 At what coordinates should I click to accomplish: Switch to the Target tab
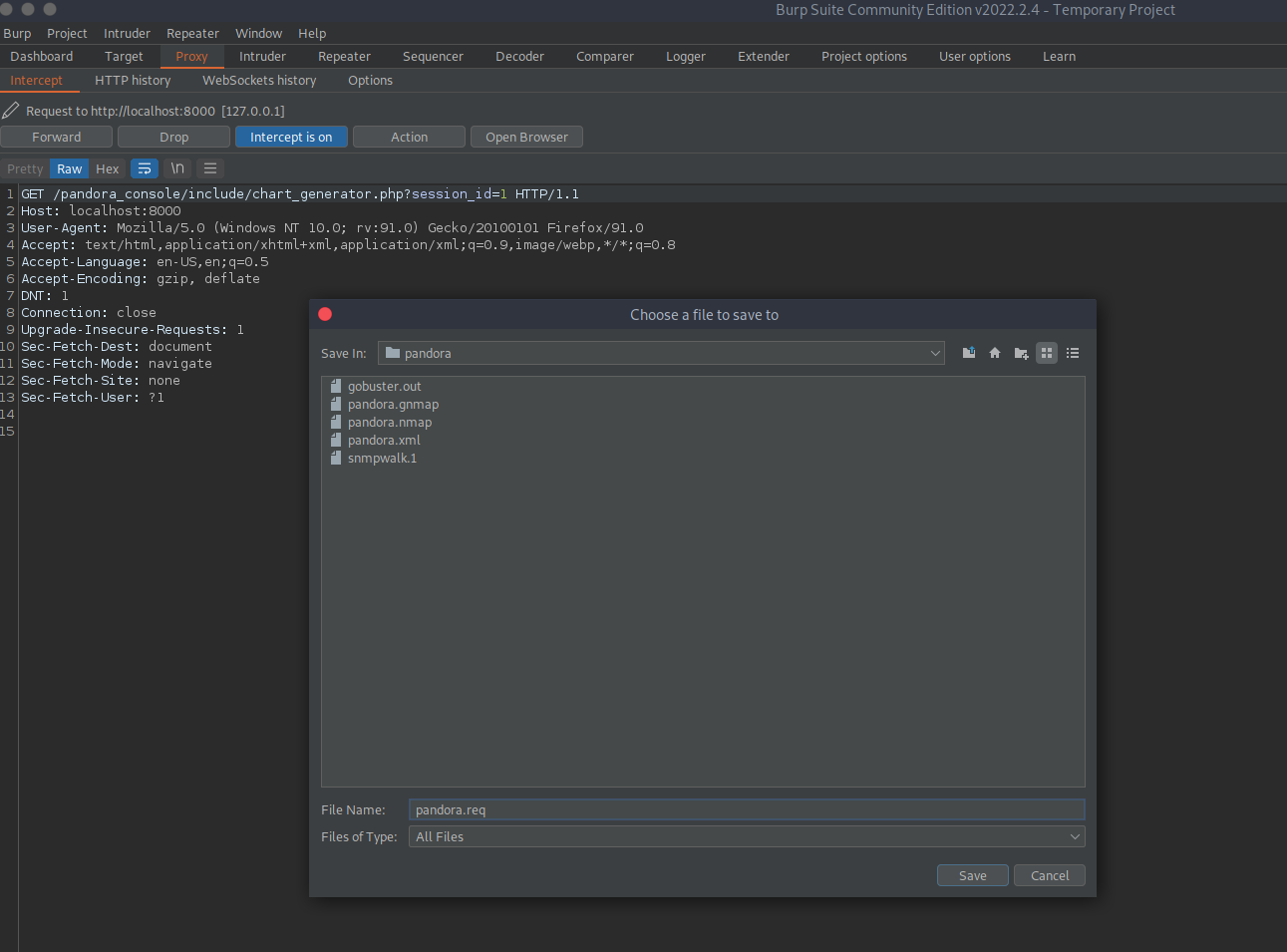[124, 56]
